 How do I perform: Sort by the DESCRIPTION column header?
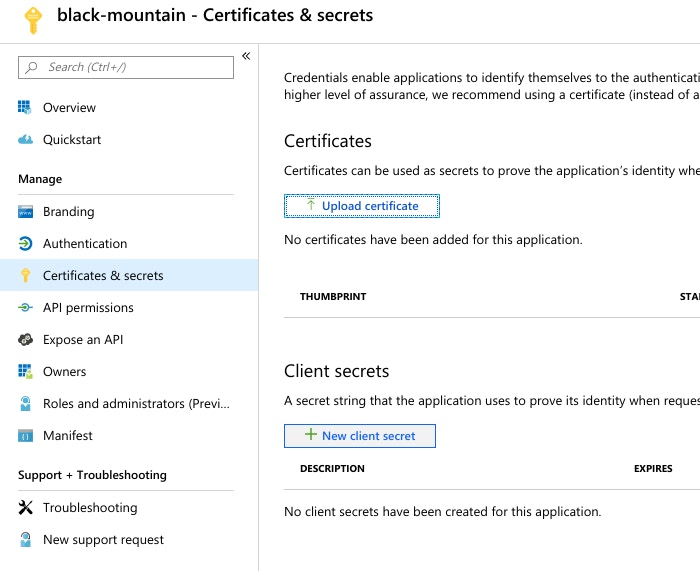[332, 468]
